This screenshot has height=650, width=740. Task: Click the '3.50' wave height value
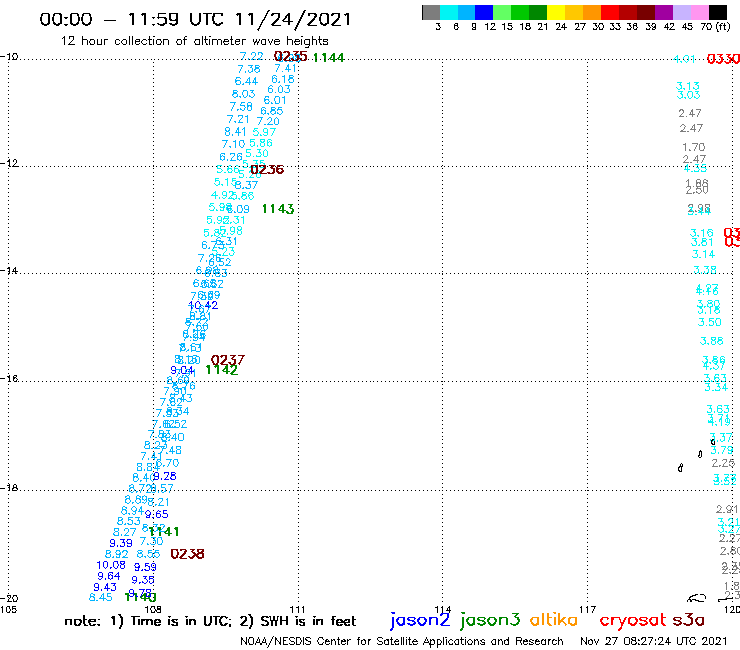point(710,322)
